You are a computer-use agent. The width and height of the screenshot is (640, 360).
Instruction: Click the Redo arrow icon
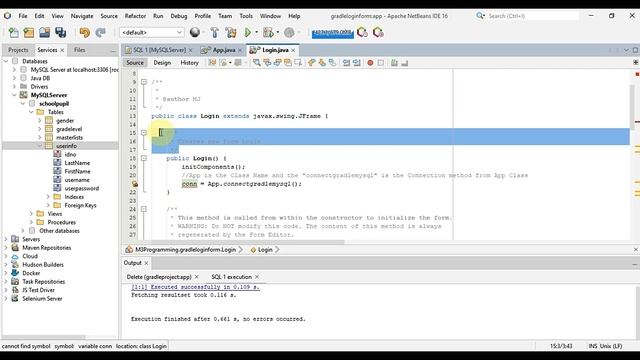click(100, 32)
